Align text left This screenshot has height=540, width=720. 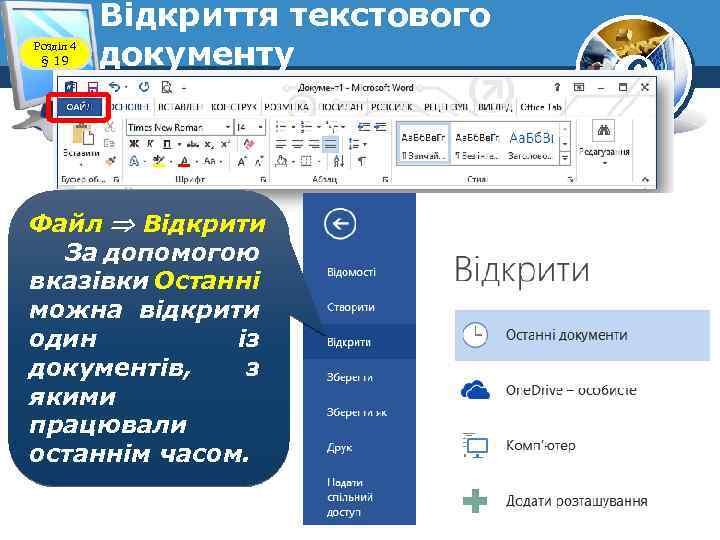(x=281, y=145)
